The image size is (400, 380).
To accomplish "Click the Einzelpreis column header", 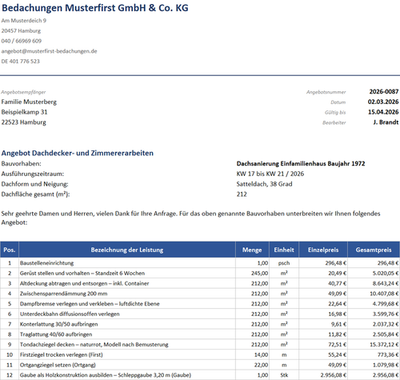I will tap(323, 250).
